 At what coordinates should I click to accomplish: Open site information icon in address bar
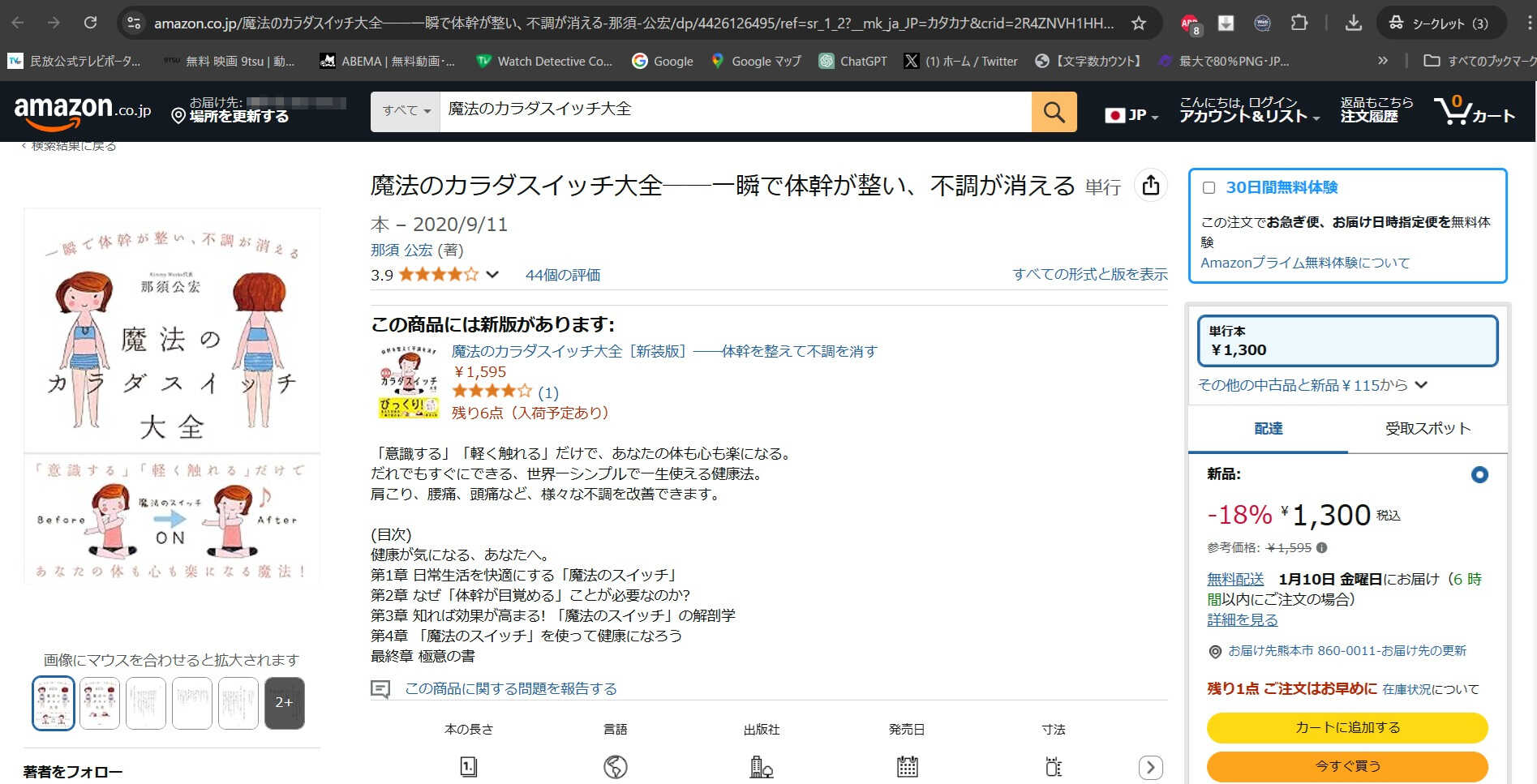click(134, 23)
